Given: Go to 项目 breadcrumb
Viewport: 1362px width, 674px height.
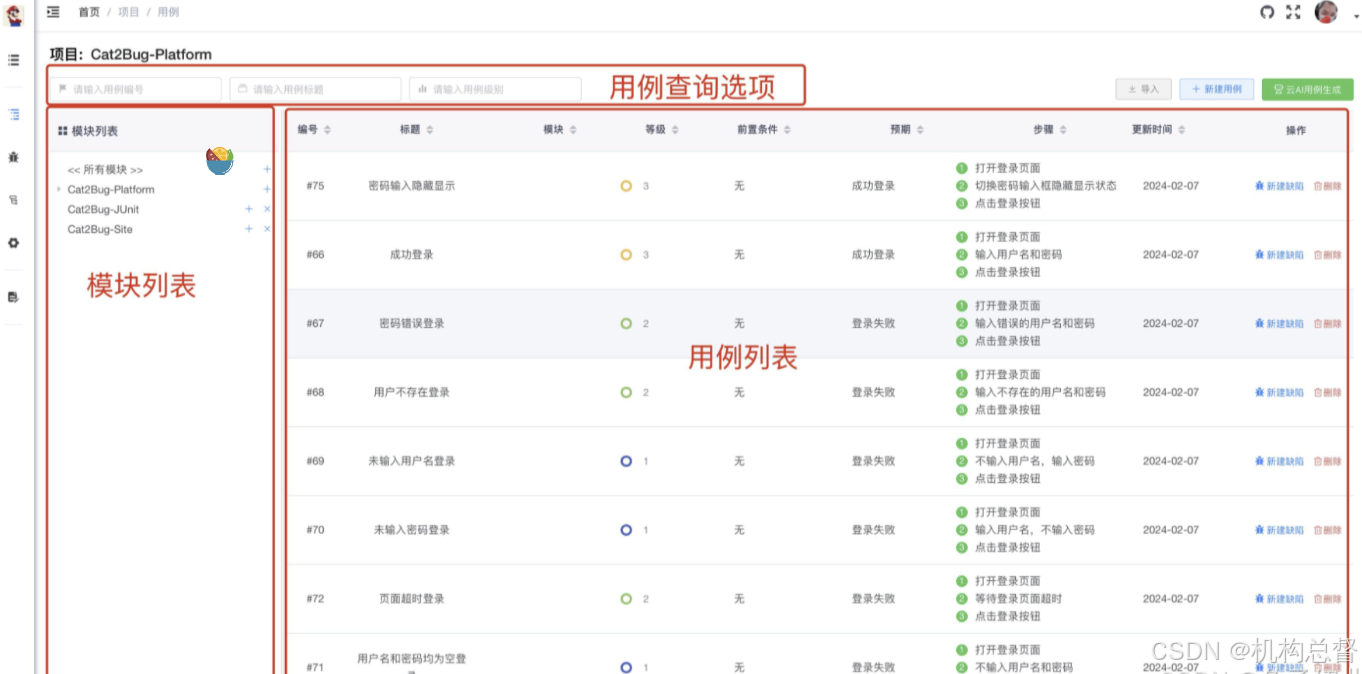Looking at the screenshot, I should [x=129, y=12].
